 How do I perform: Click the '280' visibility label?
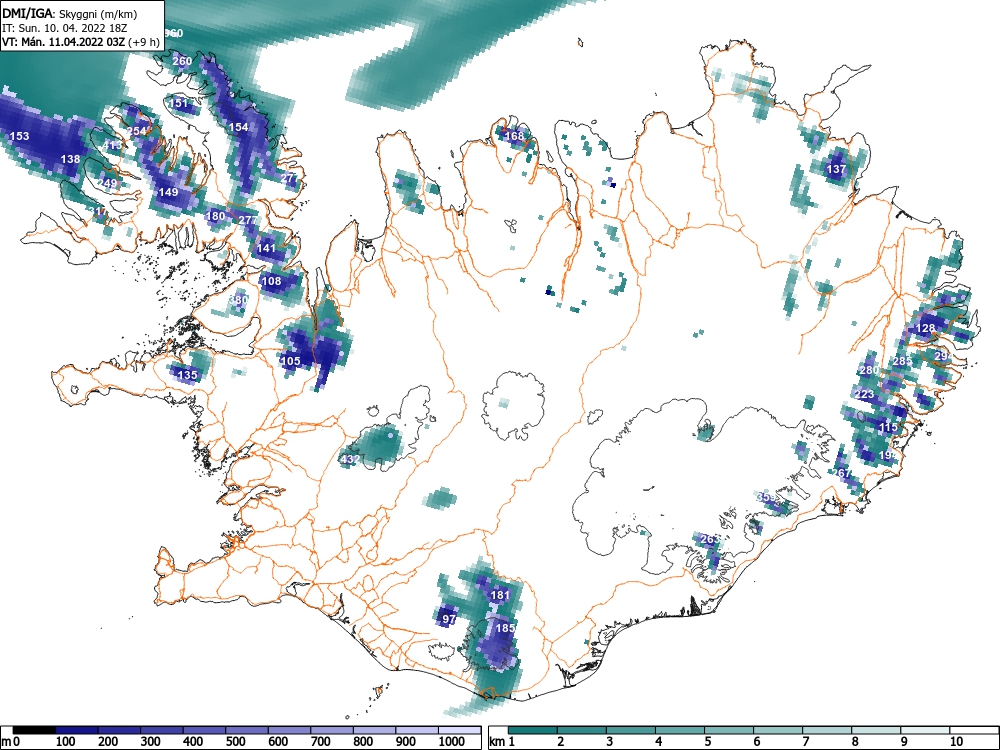(x=869, y=370)
